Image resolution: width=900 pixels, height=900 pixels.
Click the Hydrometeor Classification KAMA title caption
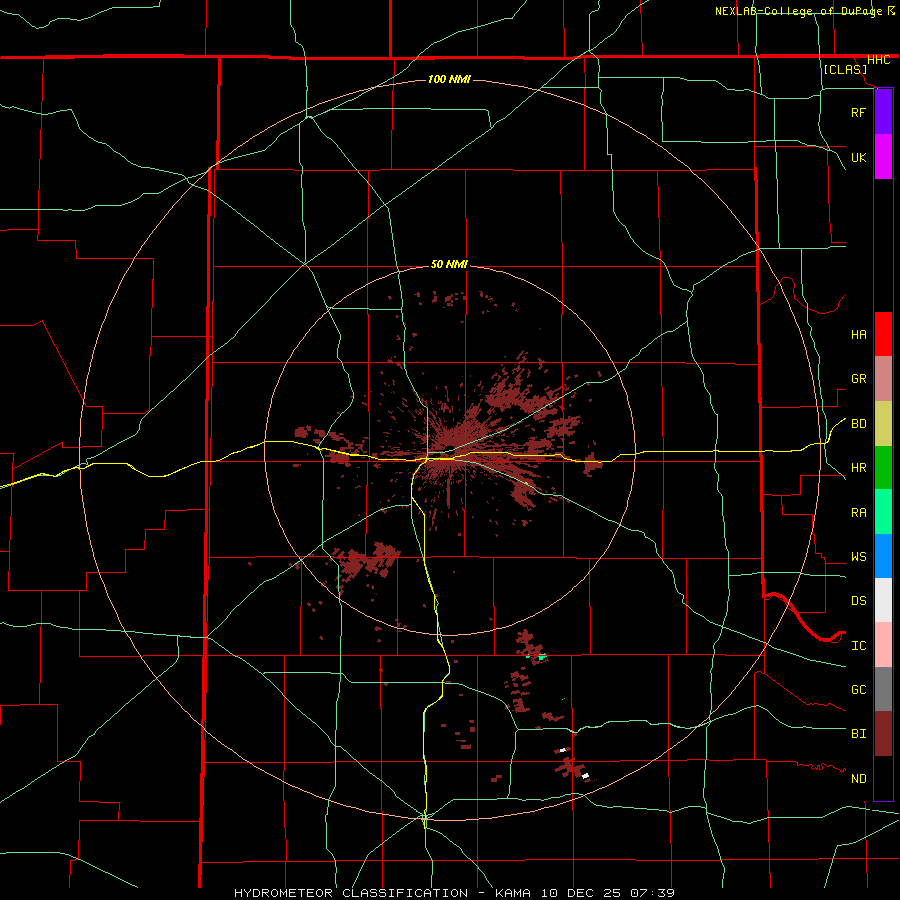tap(454, 893)
